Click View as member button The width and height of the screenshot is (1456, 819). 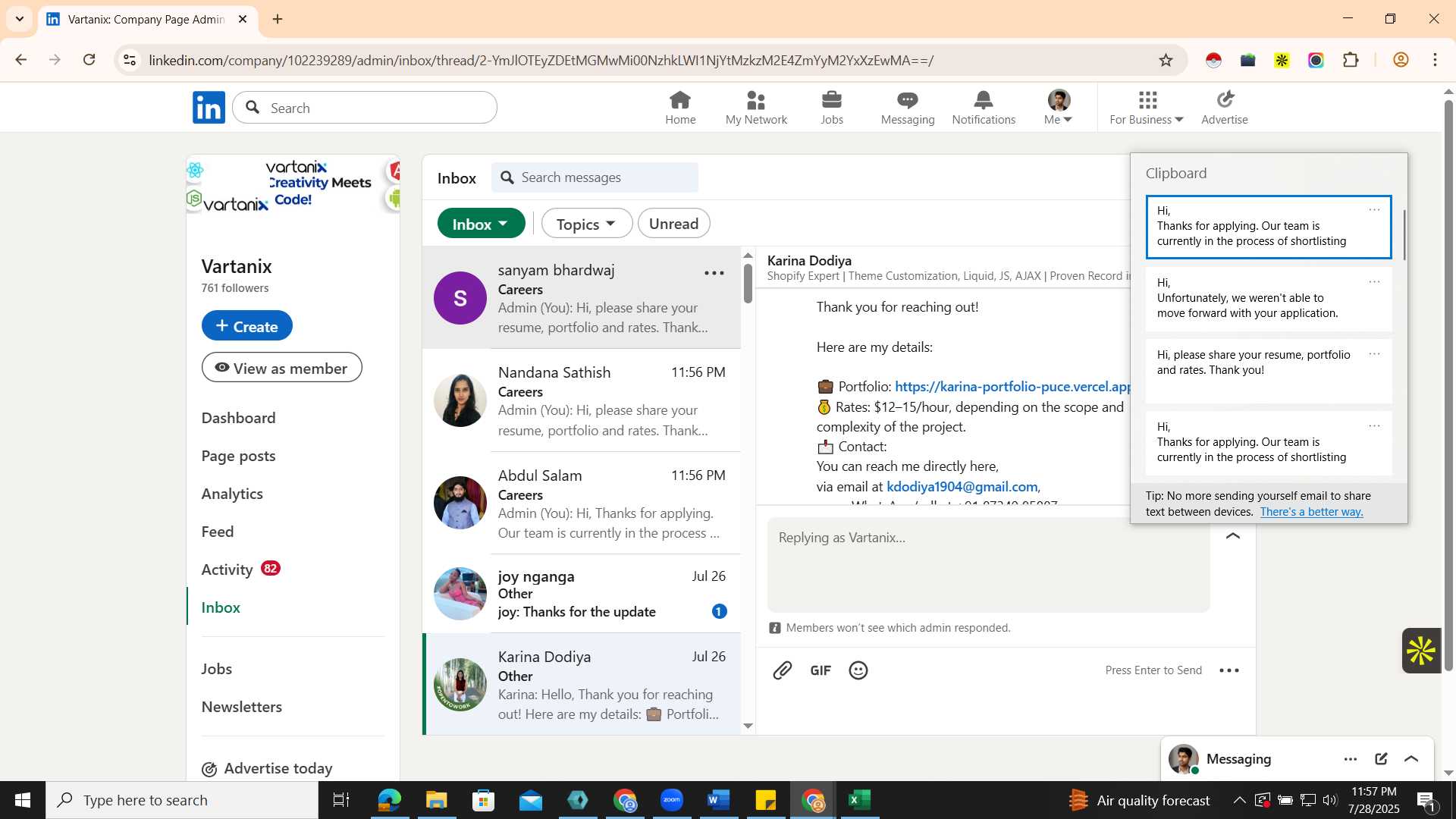[282, 368]
